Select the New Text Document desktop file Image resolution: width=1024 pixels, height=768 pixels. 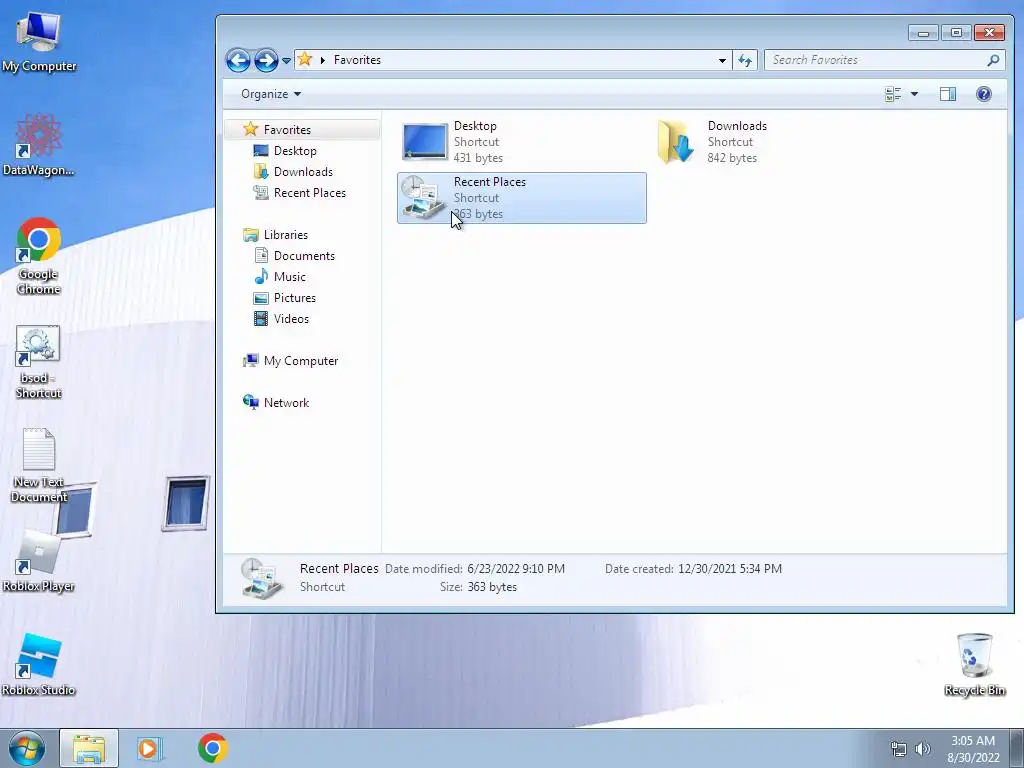[x=39, y=465]
